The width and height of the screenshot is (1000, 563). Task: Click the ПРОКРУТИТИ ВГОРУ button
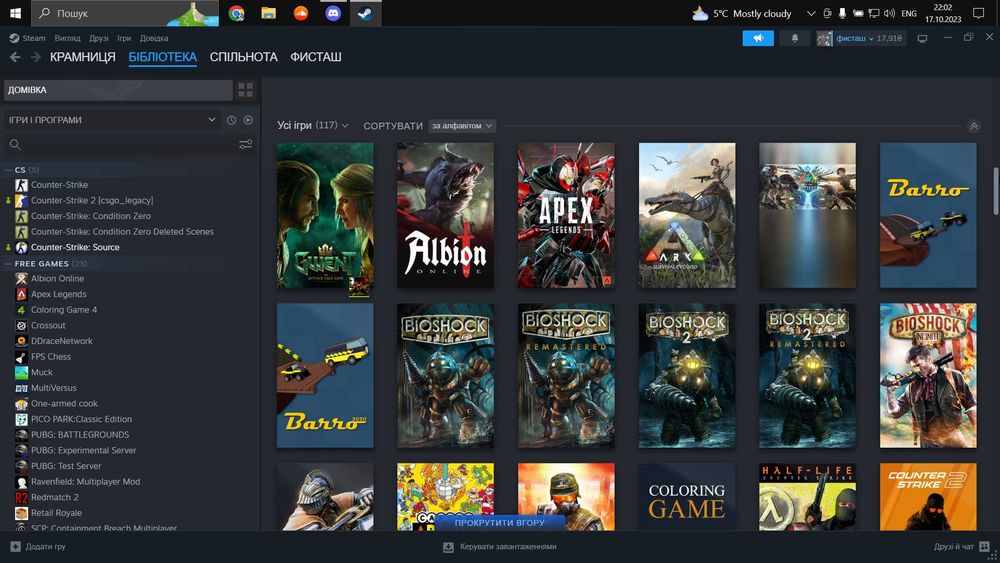(499, 522)
